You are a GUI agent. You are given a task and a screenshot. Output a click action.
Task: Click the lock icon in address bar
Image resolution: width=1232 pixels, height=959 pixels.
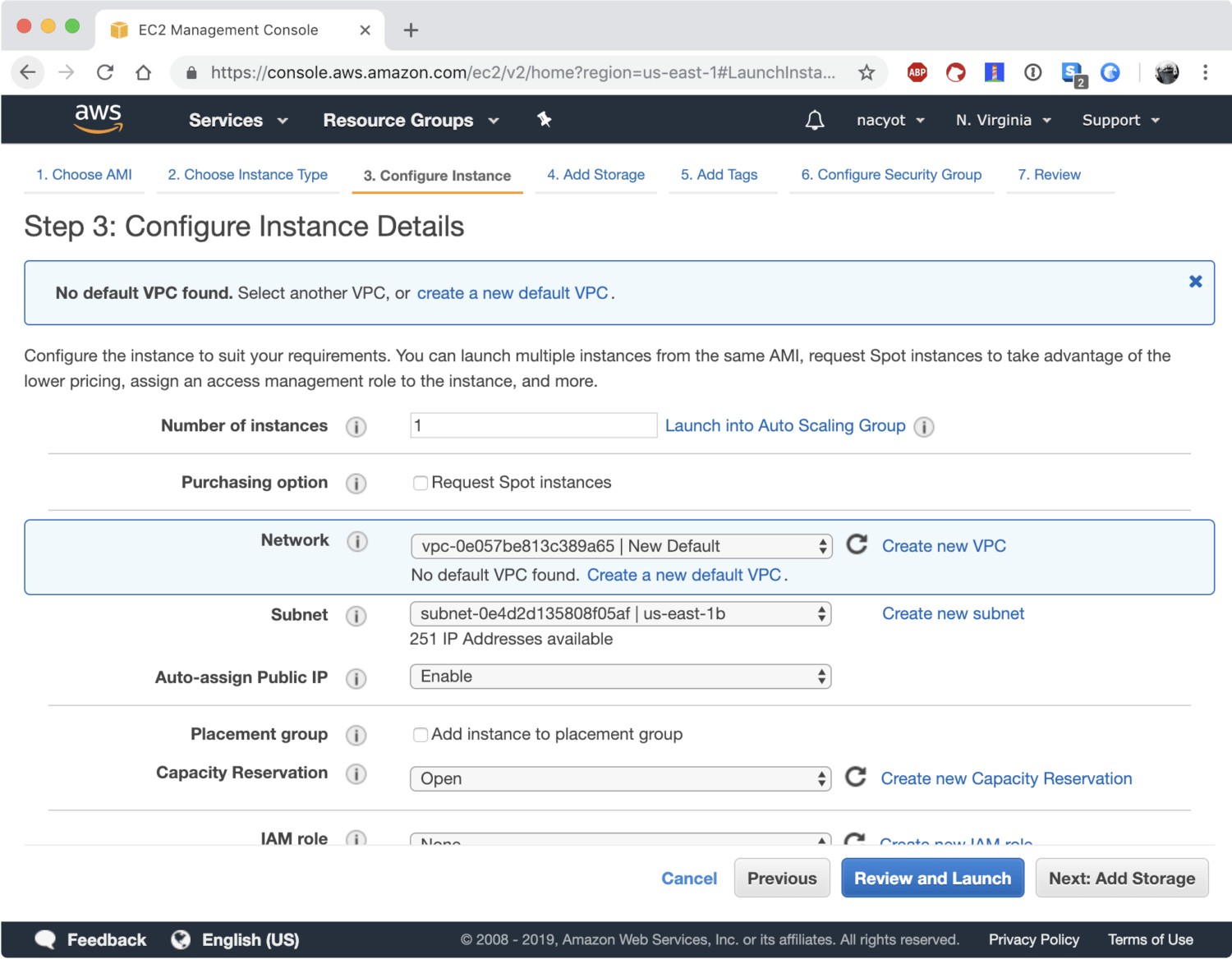click(191, 72)
